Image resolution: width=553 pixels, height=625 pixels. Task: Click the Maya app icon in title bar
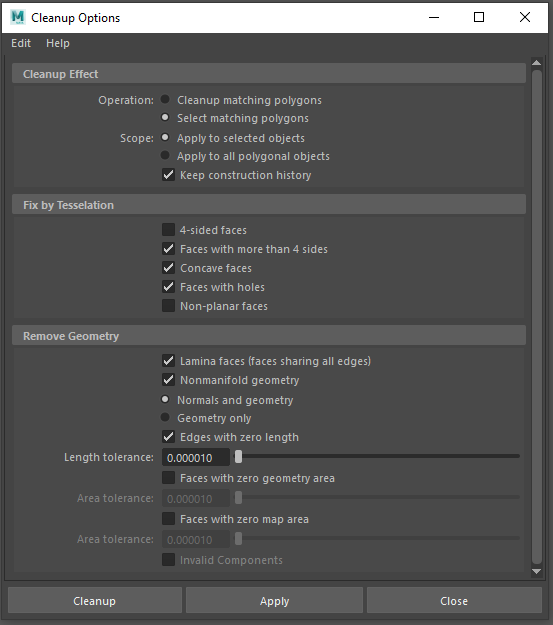(18, 18)
